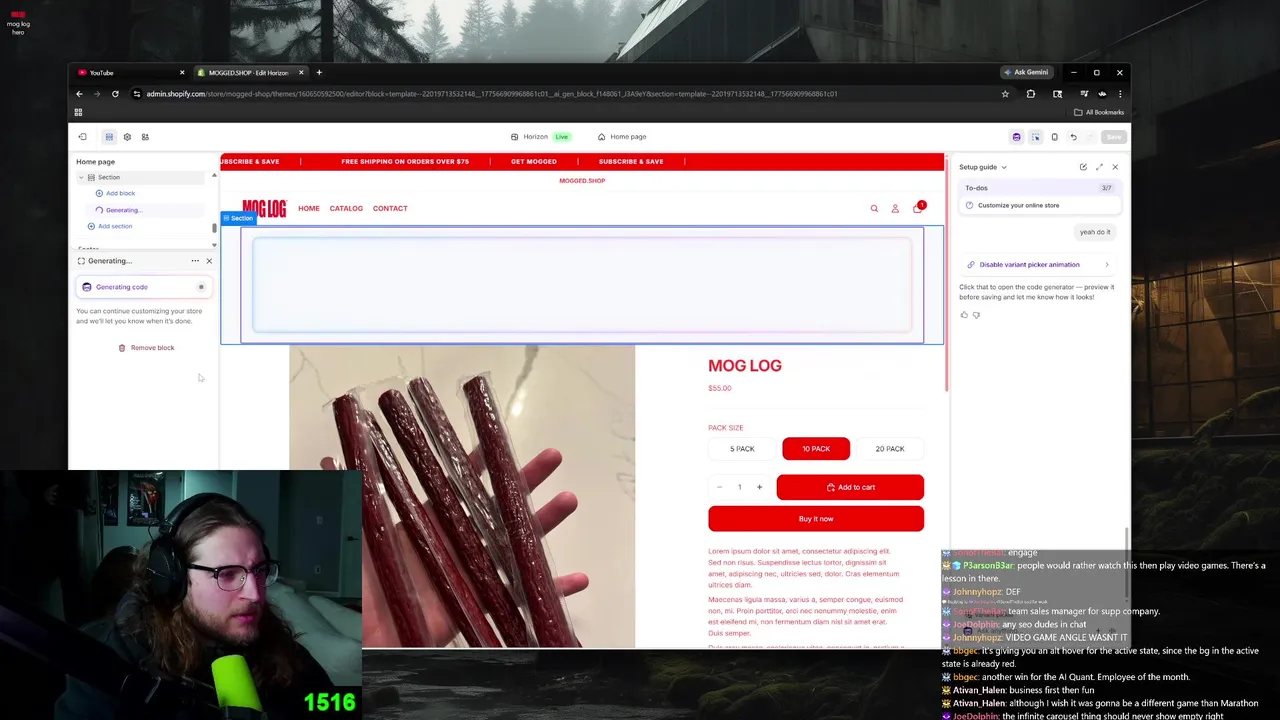Viewport: 1280px width, 720px height.
Task: Select the MOGGED.SHOP Edit Horizon tab
Action: pos(246,72)
